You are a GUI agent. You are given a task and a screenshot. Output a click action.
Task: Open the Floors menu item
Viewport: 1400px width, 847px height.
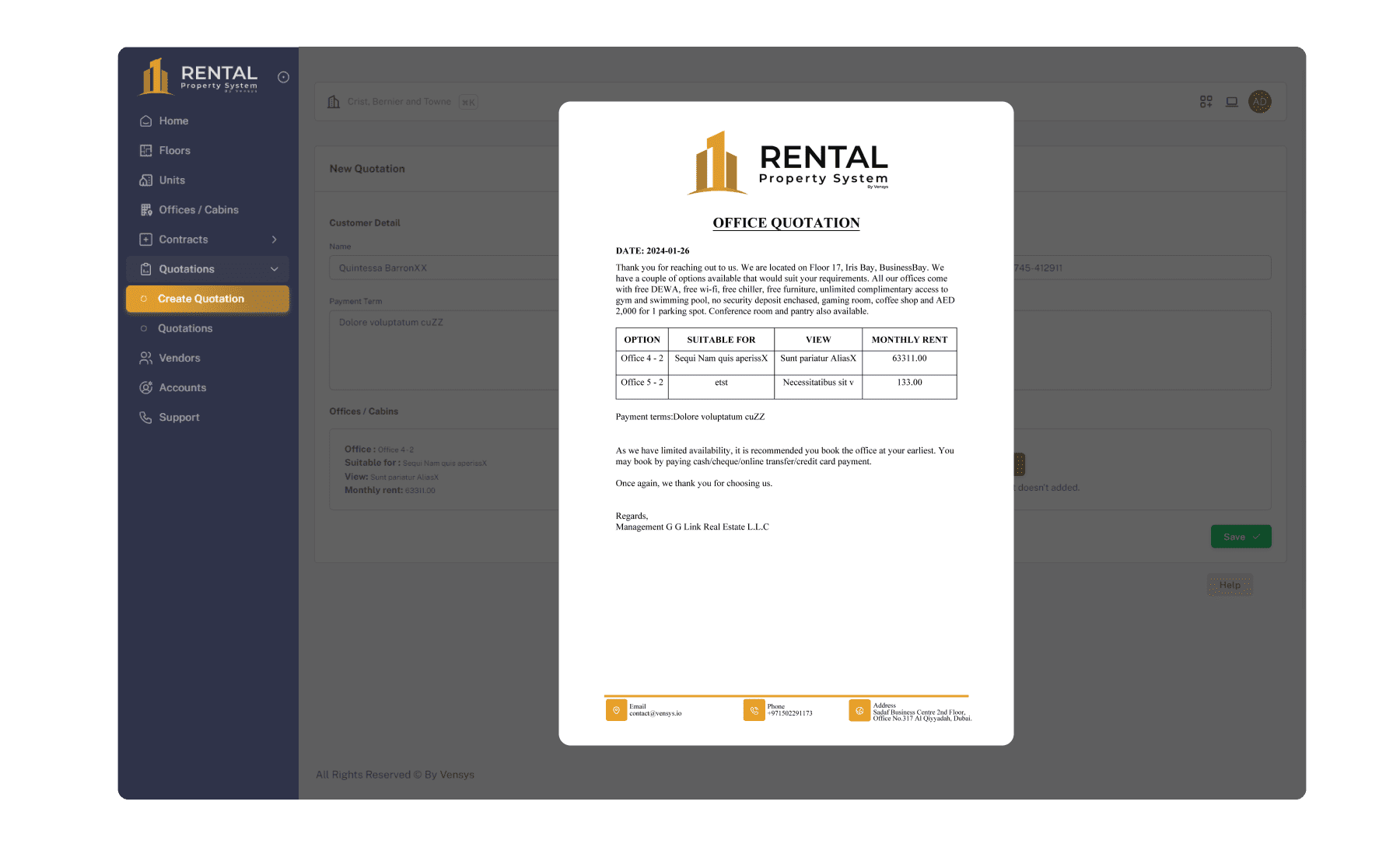click(208, 150)
